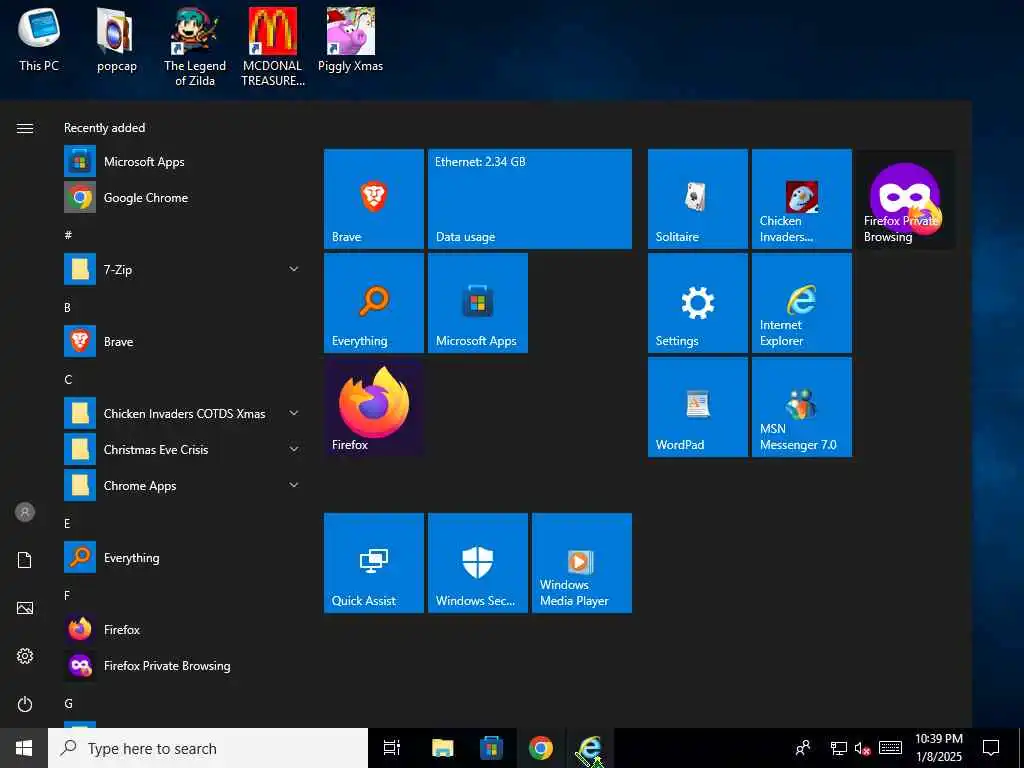Screen dimensions: 1024x768
Task: Jump to the # section header
Action: (x=68, y=235)
